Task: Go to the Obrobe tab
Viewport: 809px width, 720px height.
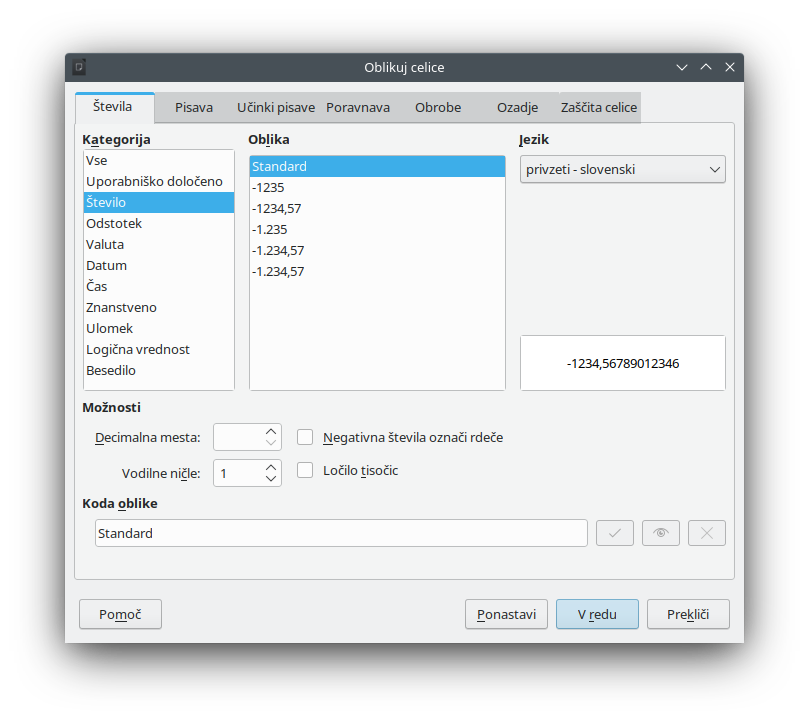Action: [438, 107]
